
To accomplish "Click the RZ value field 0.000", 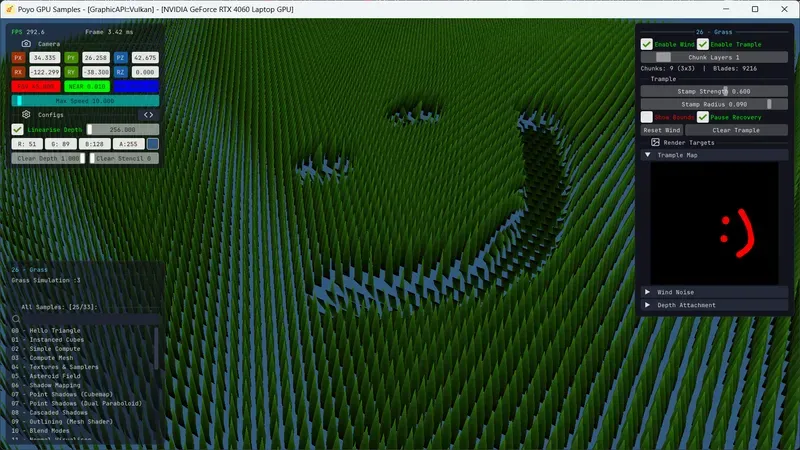I will [145, 72].
